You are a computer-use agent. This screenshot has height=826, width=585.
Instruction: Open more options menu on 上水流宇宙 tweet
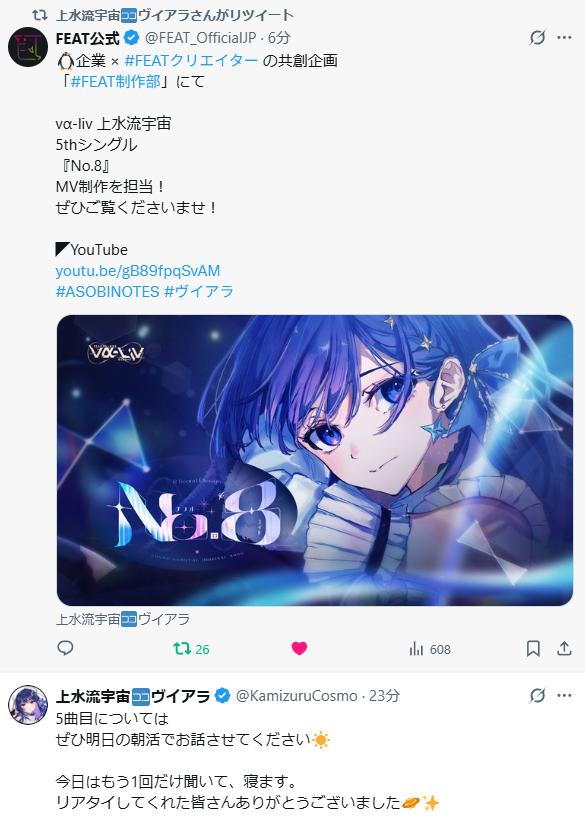[x=564, y=695]
